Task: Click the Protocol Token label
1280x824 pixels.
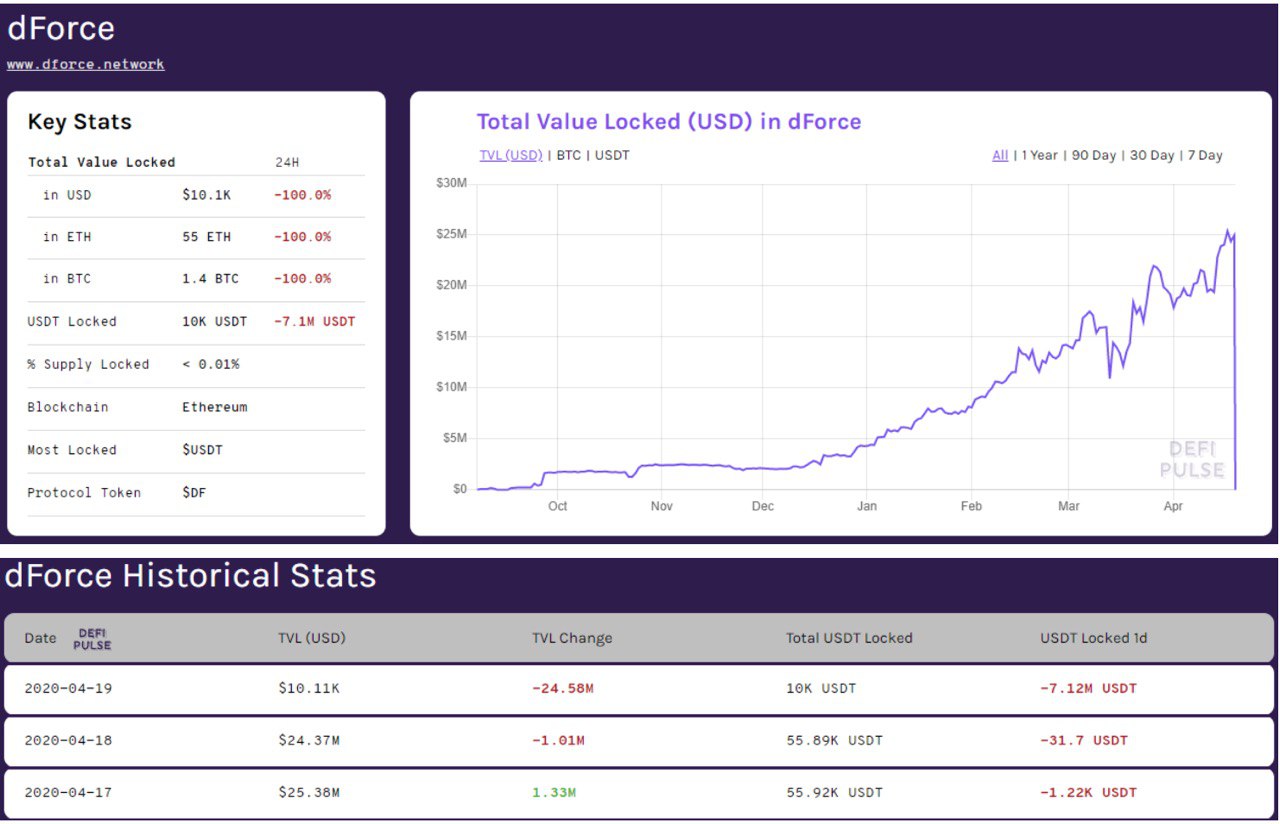Action: point(84,492)
